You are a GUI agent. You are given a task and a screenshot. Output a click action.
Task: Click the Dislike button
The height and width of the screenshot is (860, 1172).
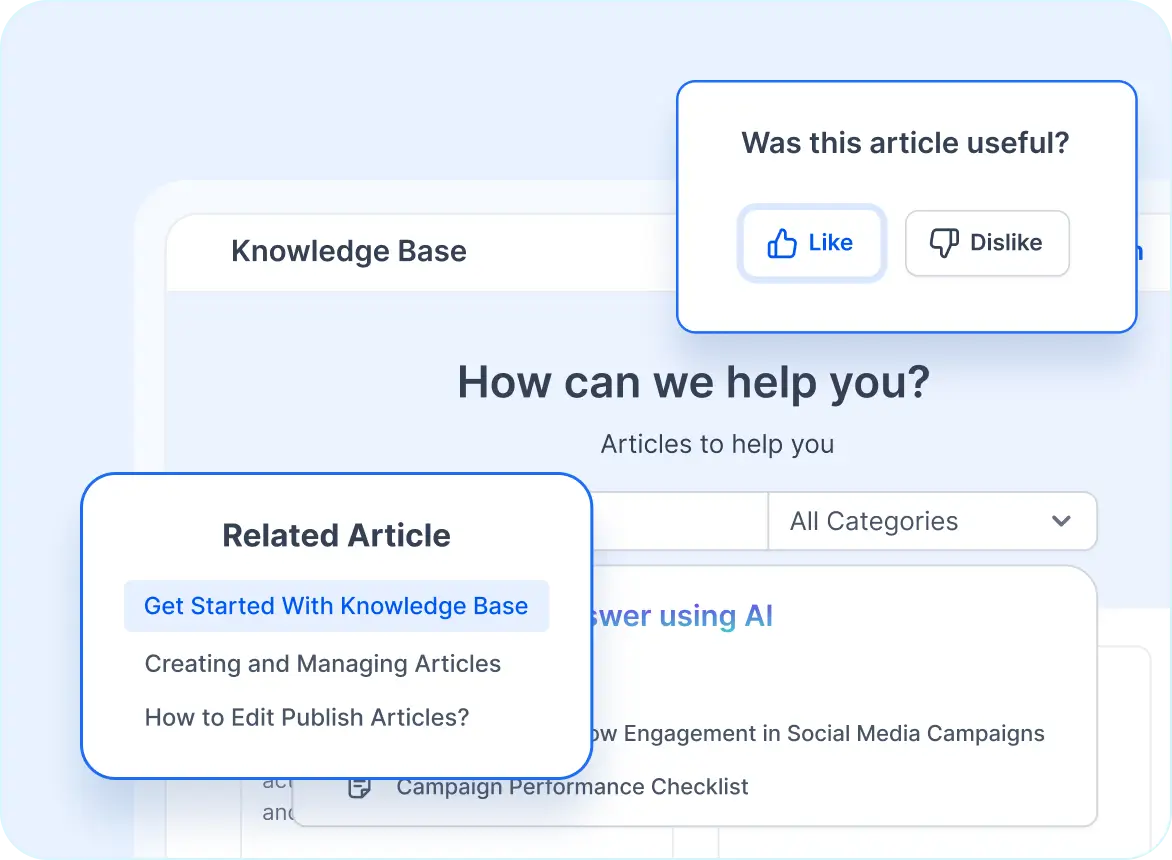(x=987, y=243)
